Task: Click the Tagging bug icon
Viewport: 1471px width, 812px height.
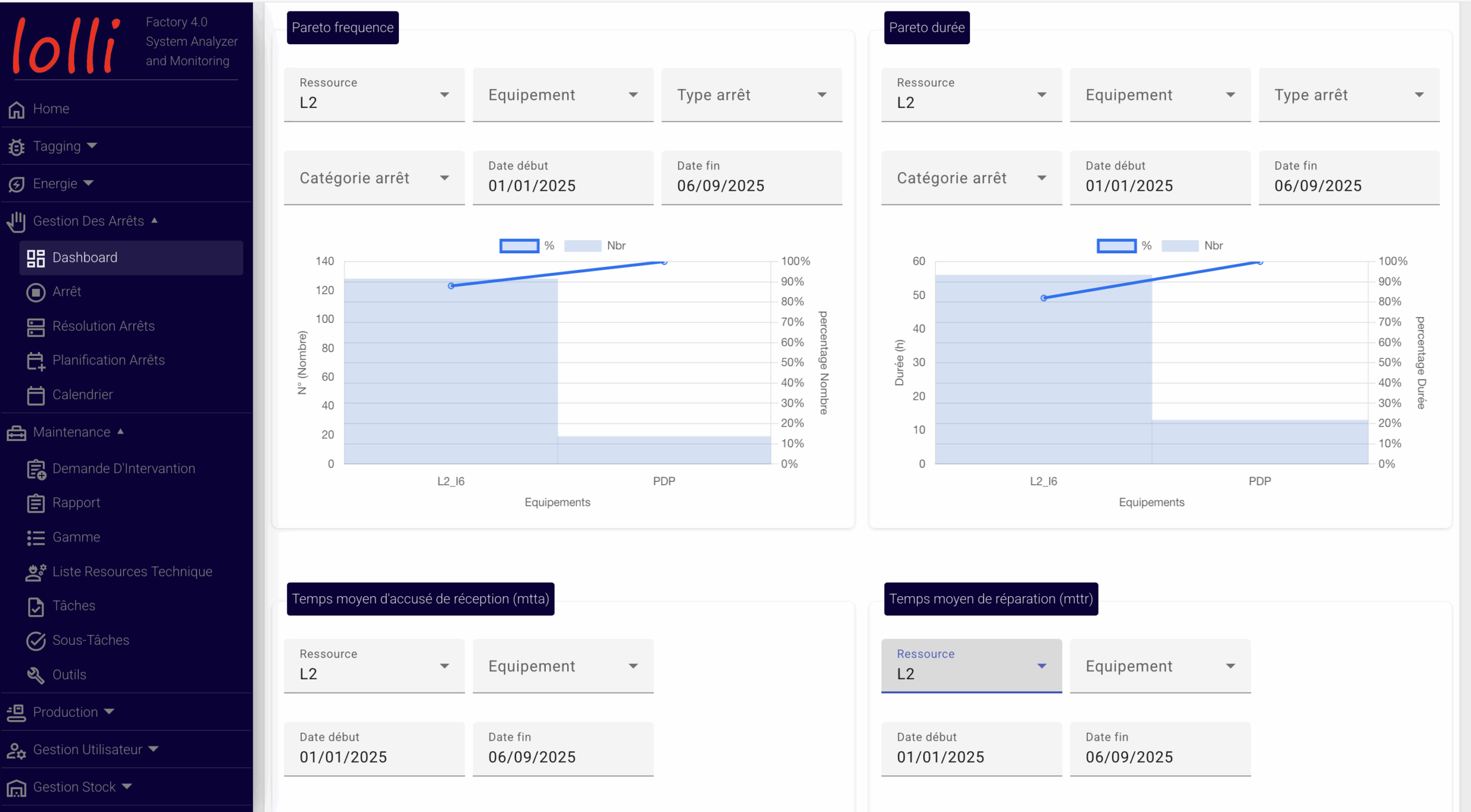Action: click(x=17, y=147)
